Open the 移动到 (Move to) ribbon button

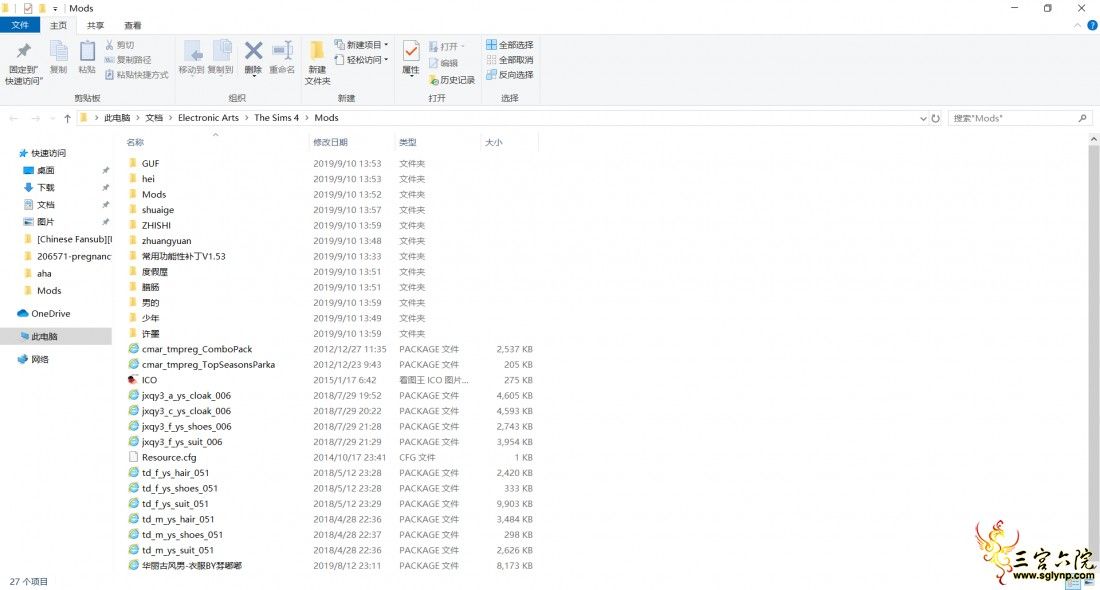point(192,58)
